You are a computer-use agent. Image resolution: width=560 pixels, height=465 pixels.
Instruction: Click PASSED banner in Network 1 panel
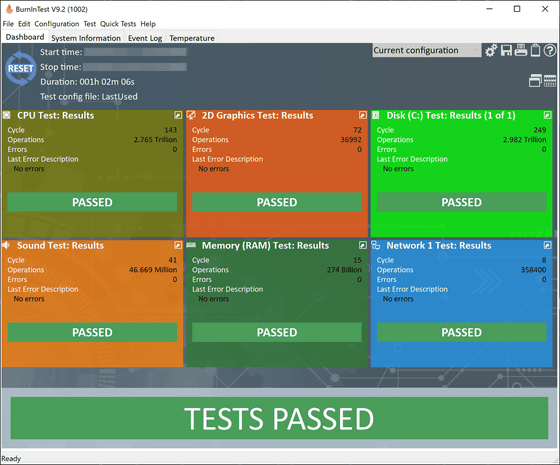461,332
